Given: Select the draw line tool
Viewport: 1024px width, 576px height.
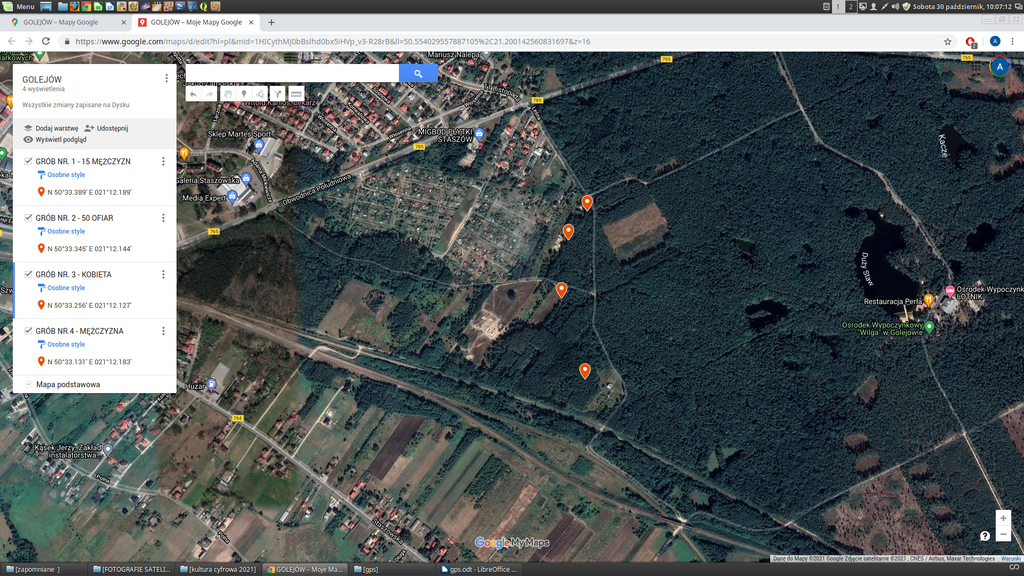Looking at the screenshot, I should pos(260,94).
